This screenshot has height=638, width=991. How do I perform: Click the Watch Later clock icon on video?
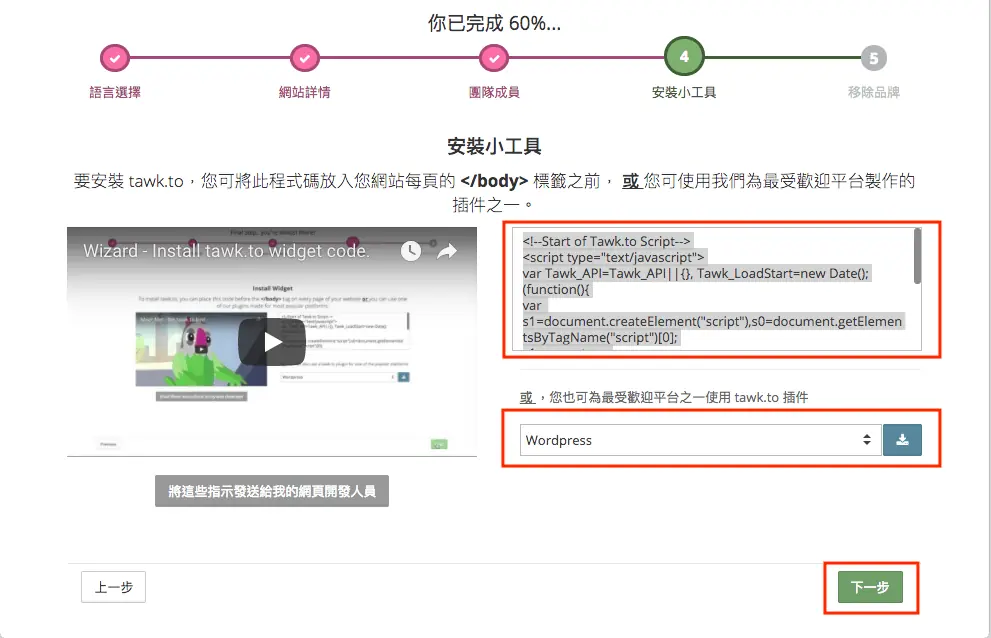(x=411, y=251)
